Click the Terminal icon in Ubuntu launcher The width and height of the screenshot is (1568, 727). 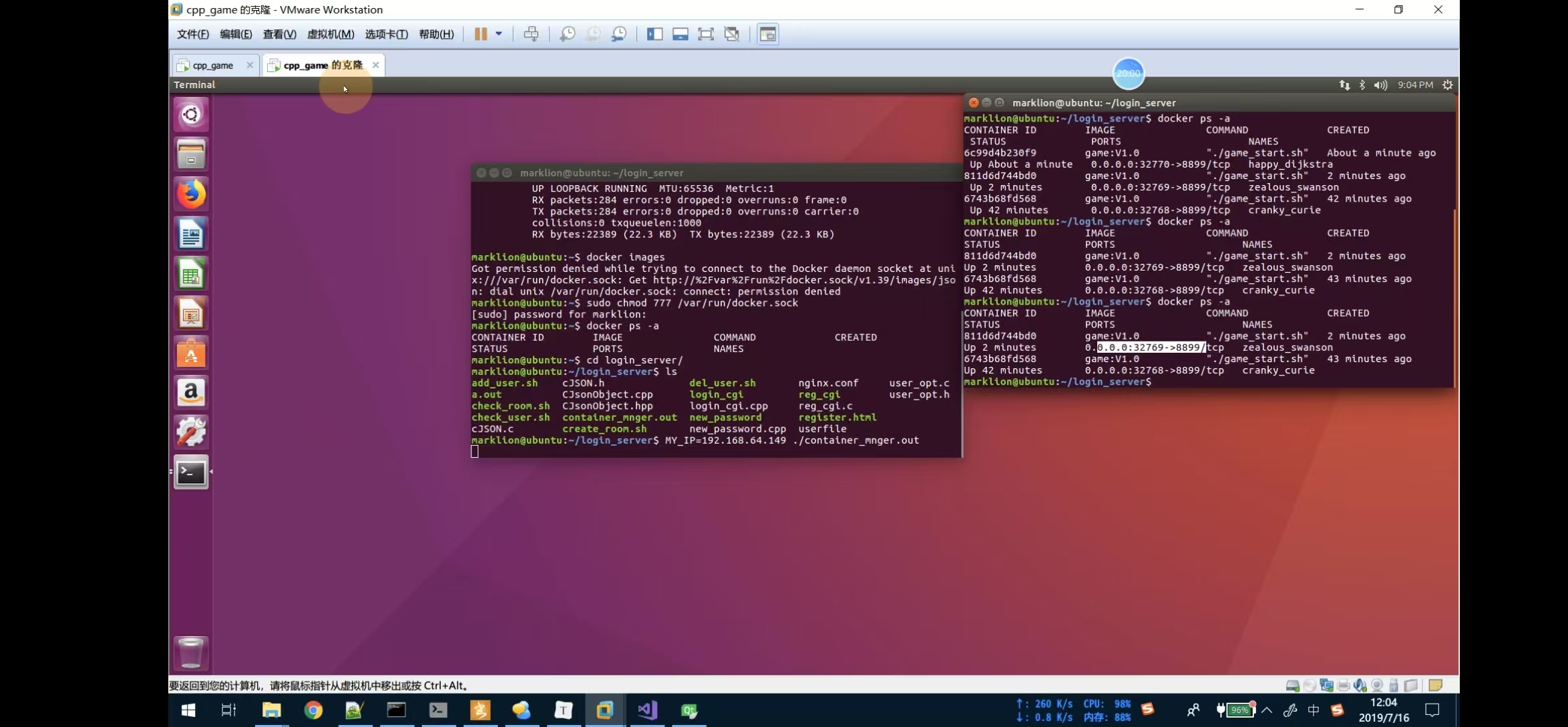coord(191,472)
